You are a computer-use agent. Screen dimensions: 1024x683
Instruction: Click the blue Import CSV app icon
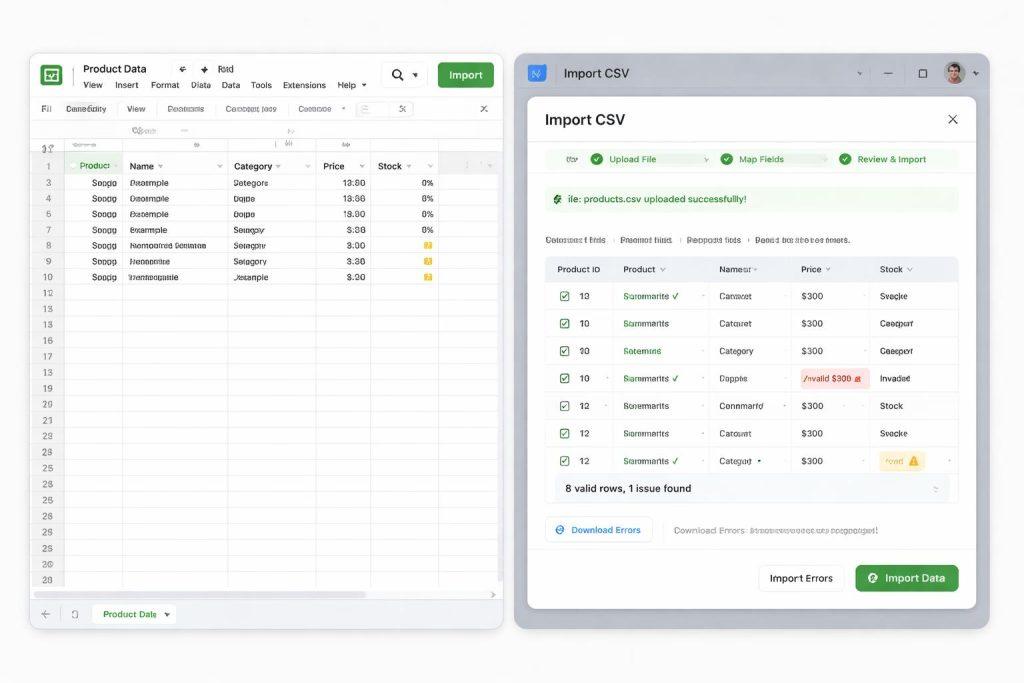(x=537, y=73)
